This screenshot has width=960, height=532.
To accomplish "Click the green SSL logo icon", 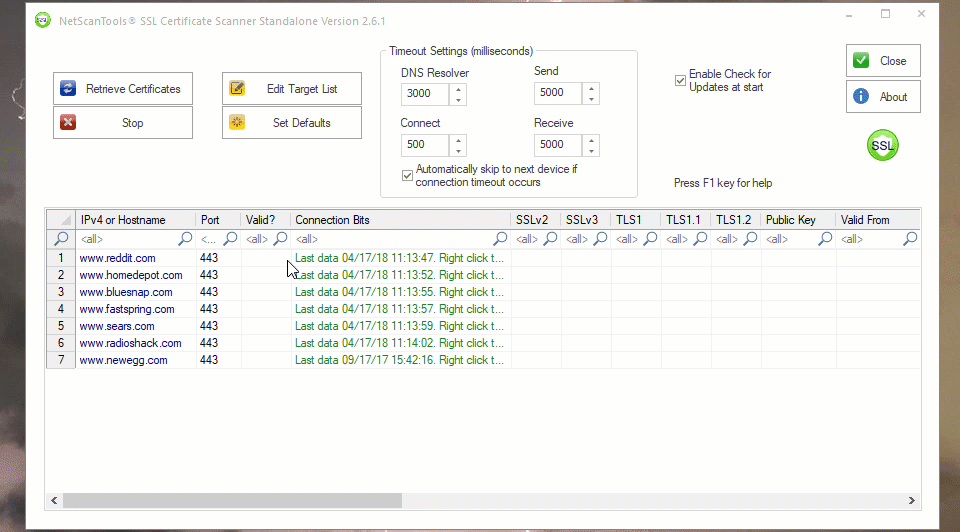I will pos(882,145).
